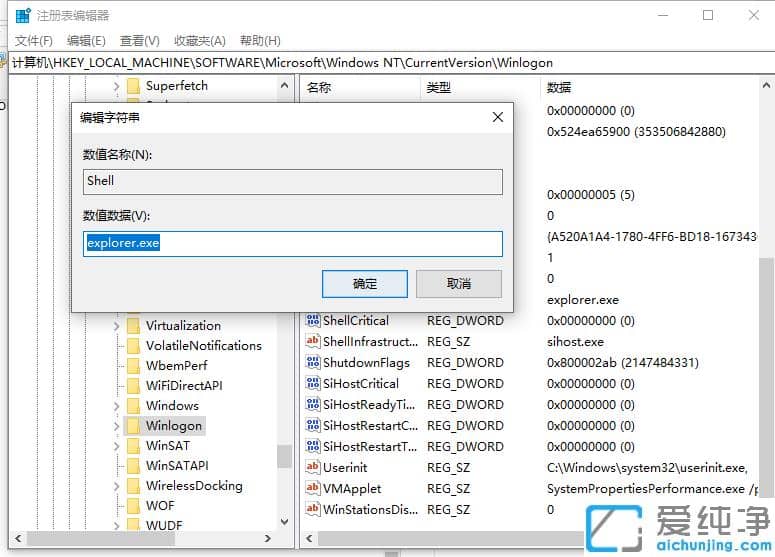This screenshot has width=775, height=557.
Task: Click the WiFiDirectAPI folder icon
Action: pos(133,386)
